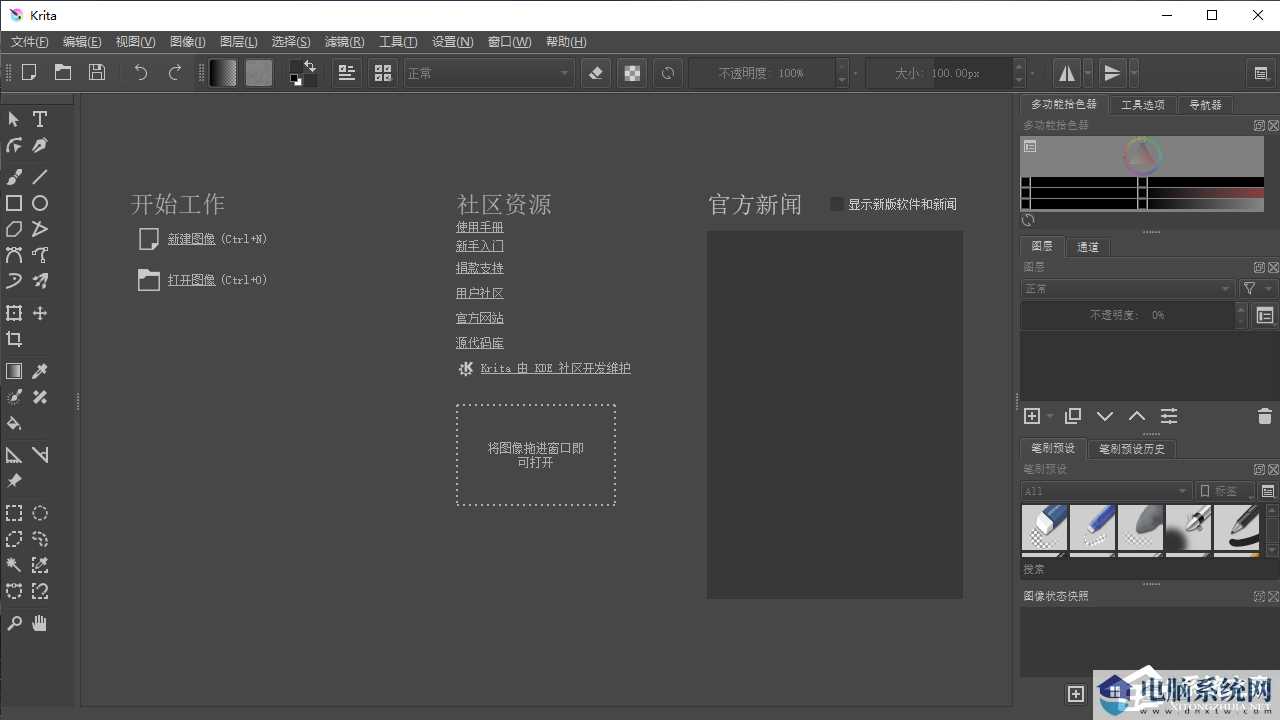Select the Polyline tool

tap(40, 229)
